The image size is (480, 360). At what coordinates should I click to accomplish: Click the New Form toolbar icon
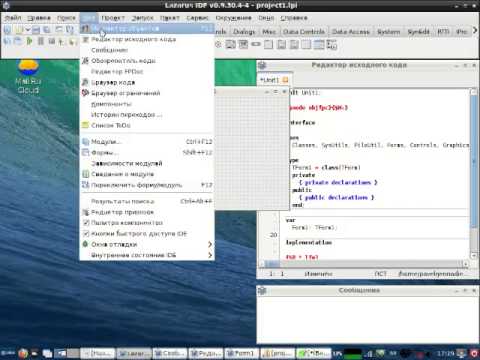pyautogui.click(x=59, y=30)
